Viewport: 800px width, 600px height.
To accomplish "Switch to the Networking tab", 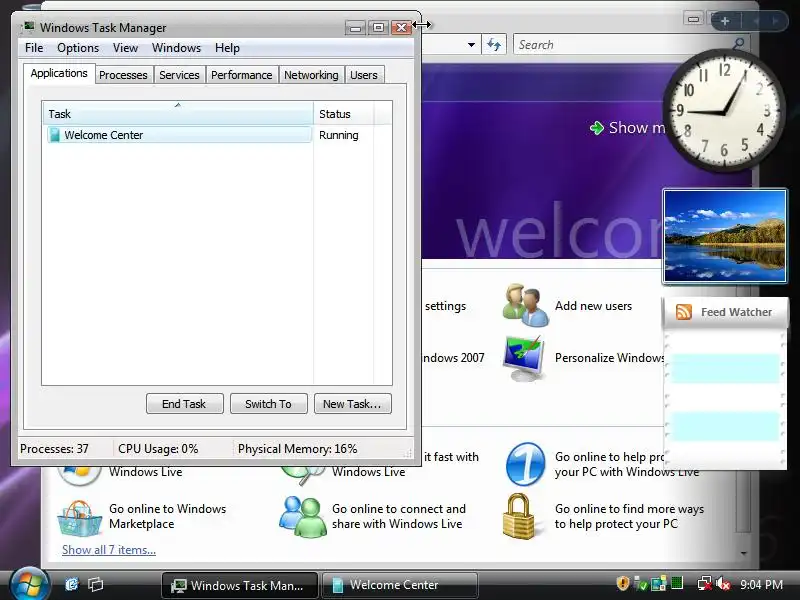I will (311, 75).
